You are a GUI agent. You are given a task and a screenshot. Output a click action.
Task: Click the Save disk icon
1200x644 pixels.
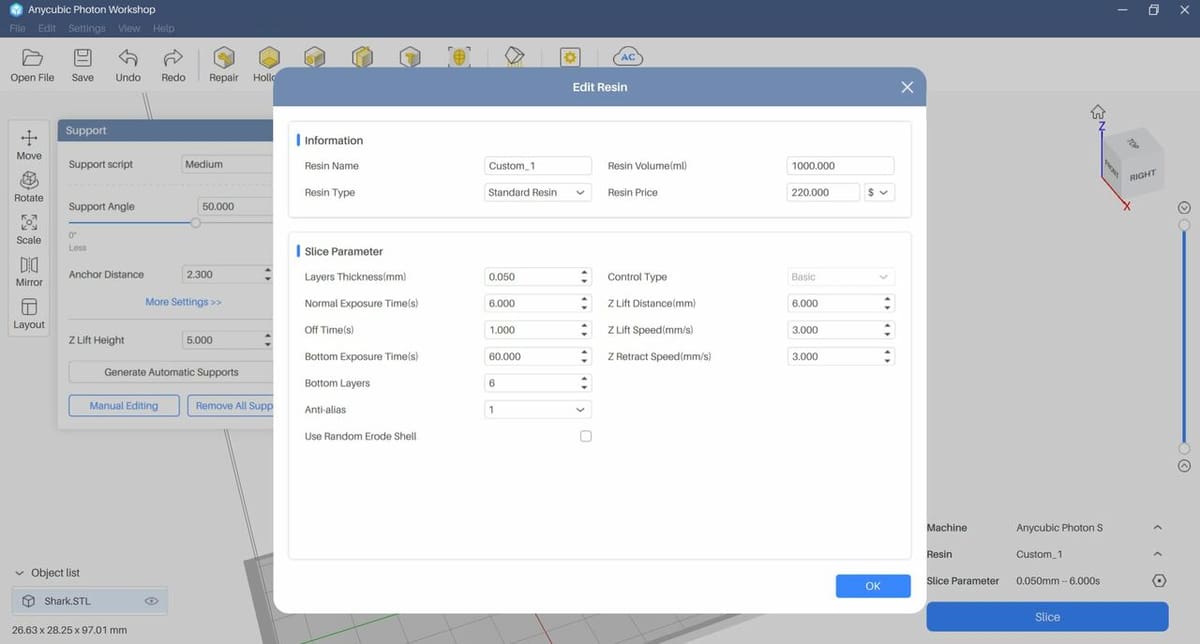coord(83,57)
